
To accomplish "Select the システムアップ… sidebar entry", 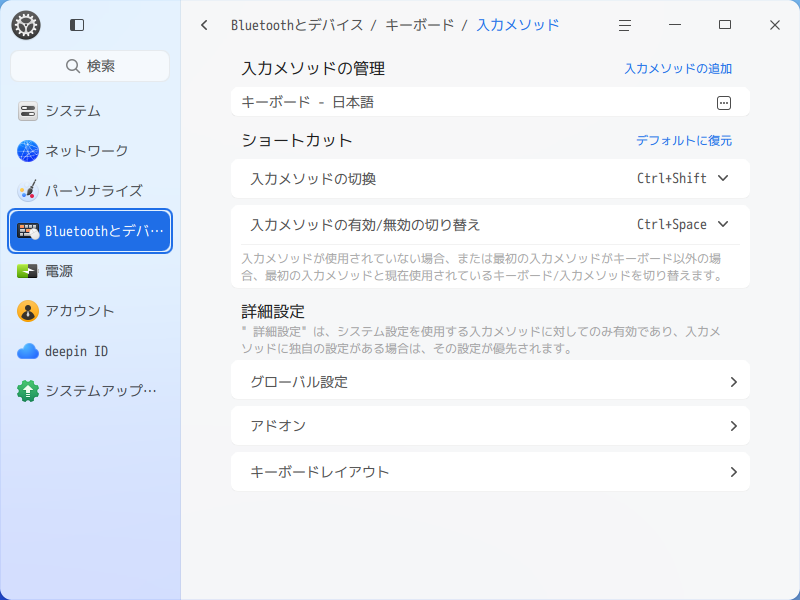I will [90, 391].
